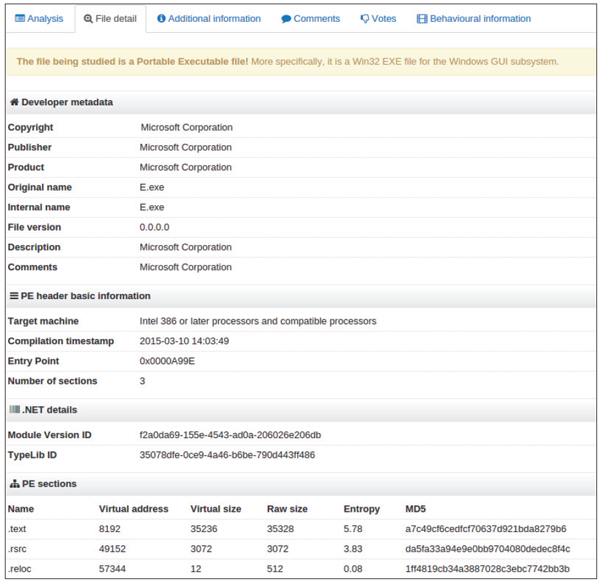The image size is (600, 582).
Task: Click the speech bubble Comments icon
Action: tap(286, 19)
